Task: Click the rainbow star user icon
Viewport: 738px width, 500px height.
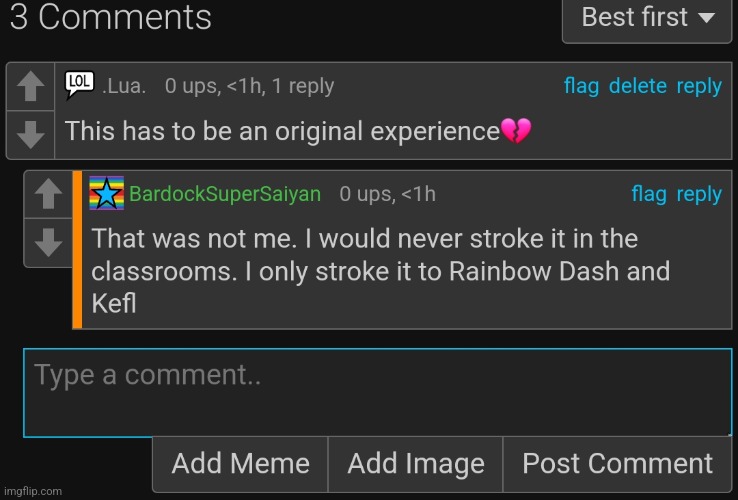Action: tap(106, 193)
